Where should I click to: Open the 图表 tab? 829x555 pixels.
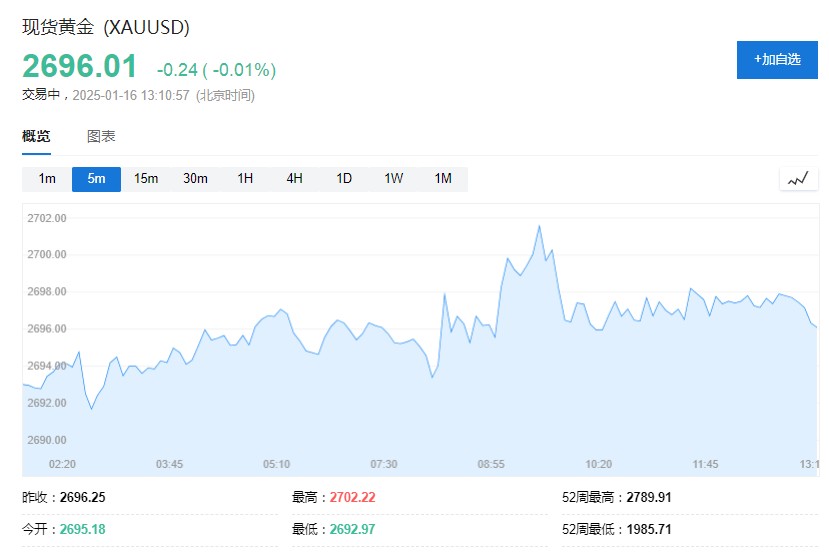pyautogui.click(x=101, y=136)
